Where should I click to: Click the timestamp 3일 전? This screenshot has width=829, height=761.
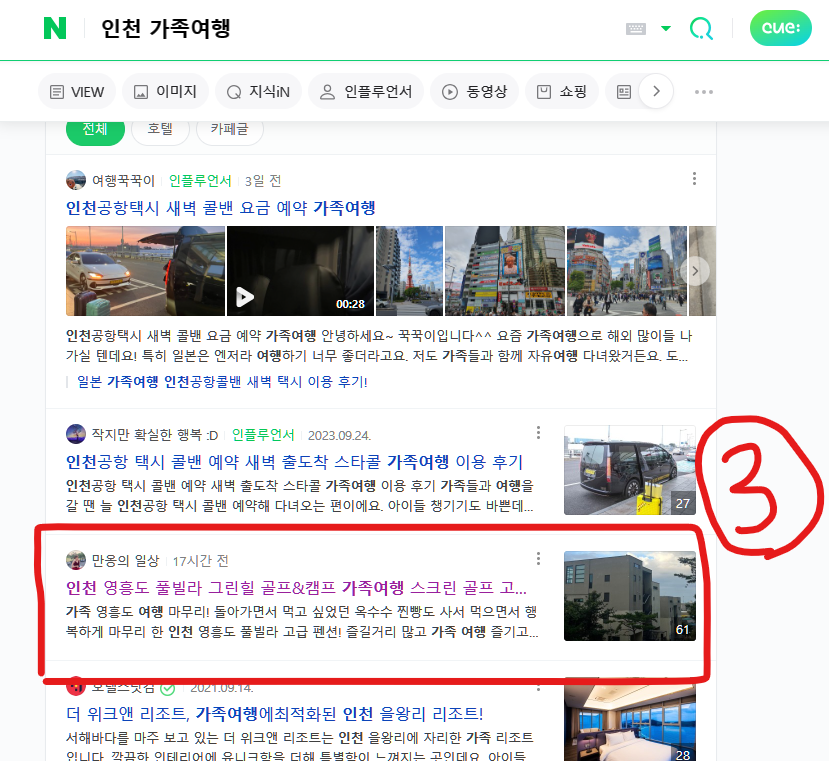[263, 181]
